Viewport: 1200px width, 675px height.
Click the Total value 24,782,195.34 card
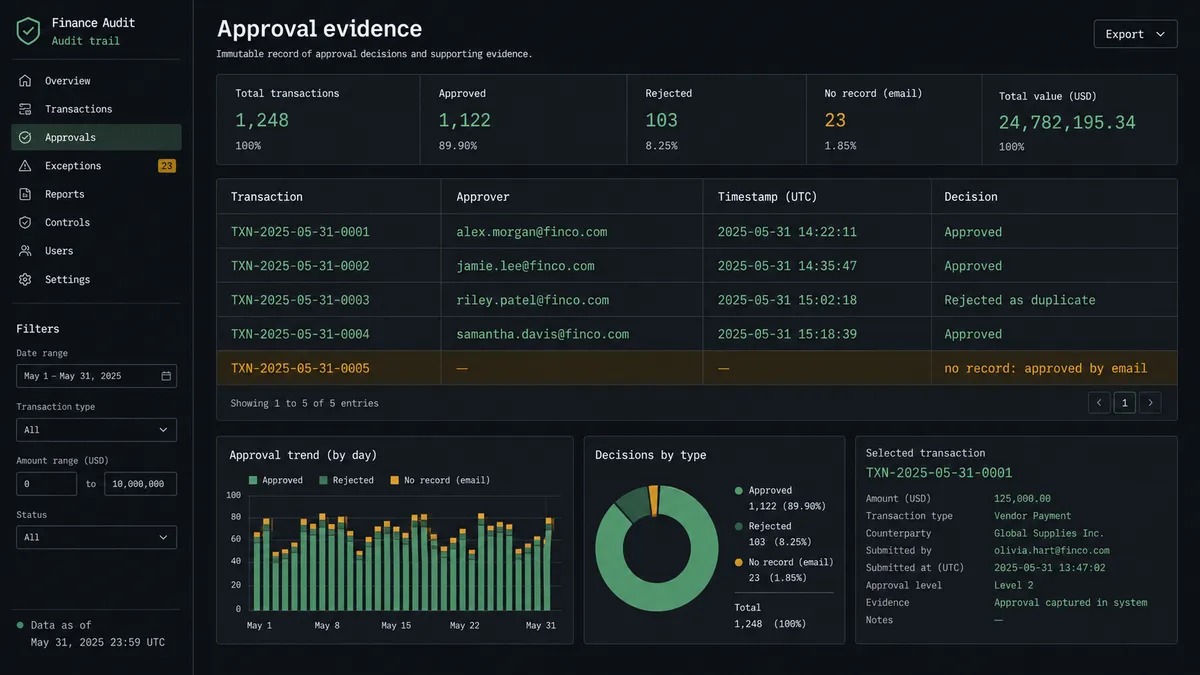1080,119
